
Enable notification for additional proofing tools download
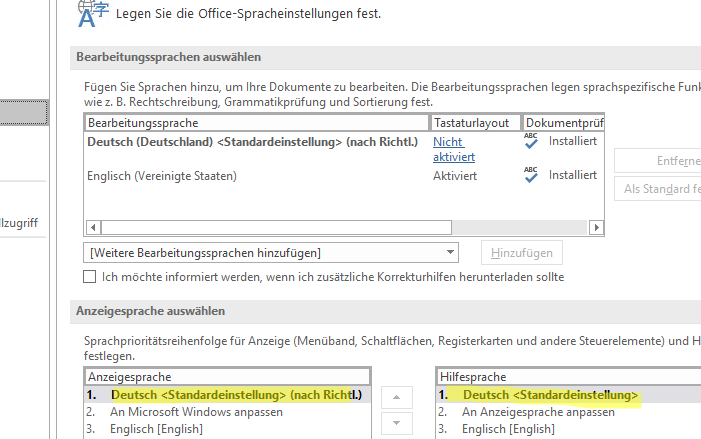coord(90,276)
